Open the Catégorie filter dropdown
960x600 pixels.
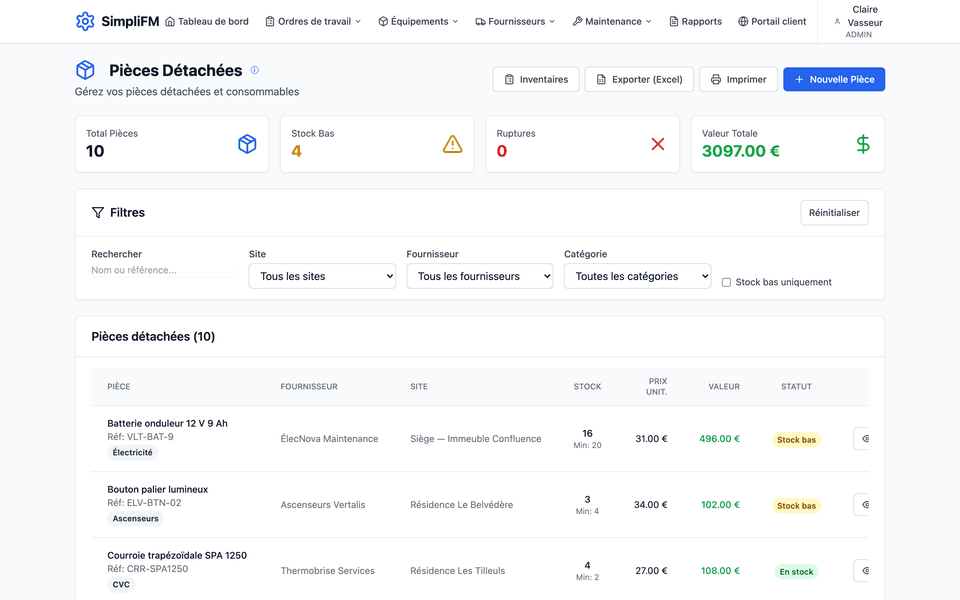tap(637, 276)
